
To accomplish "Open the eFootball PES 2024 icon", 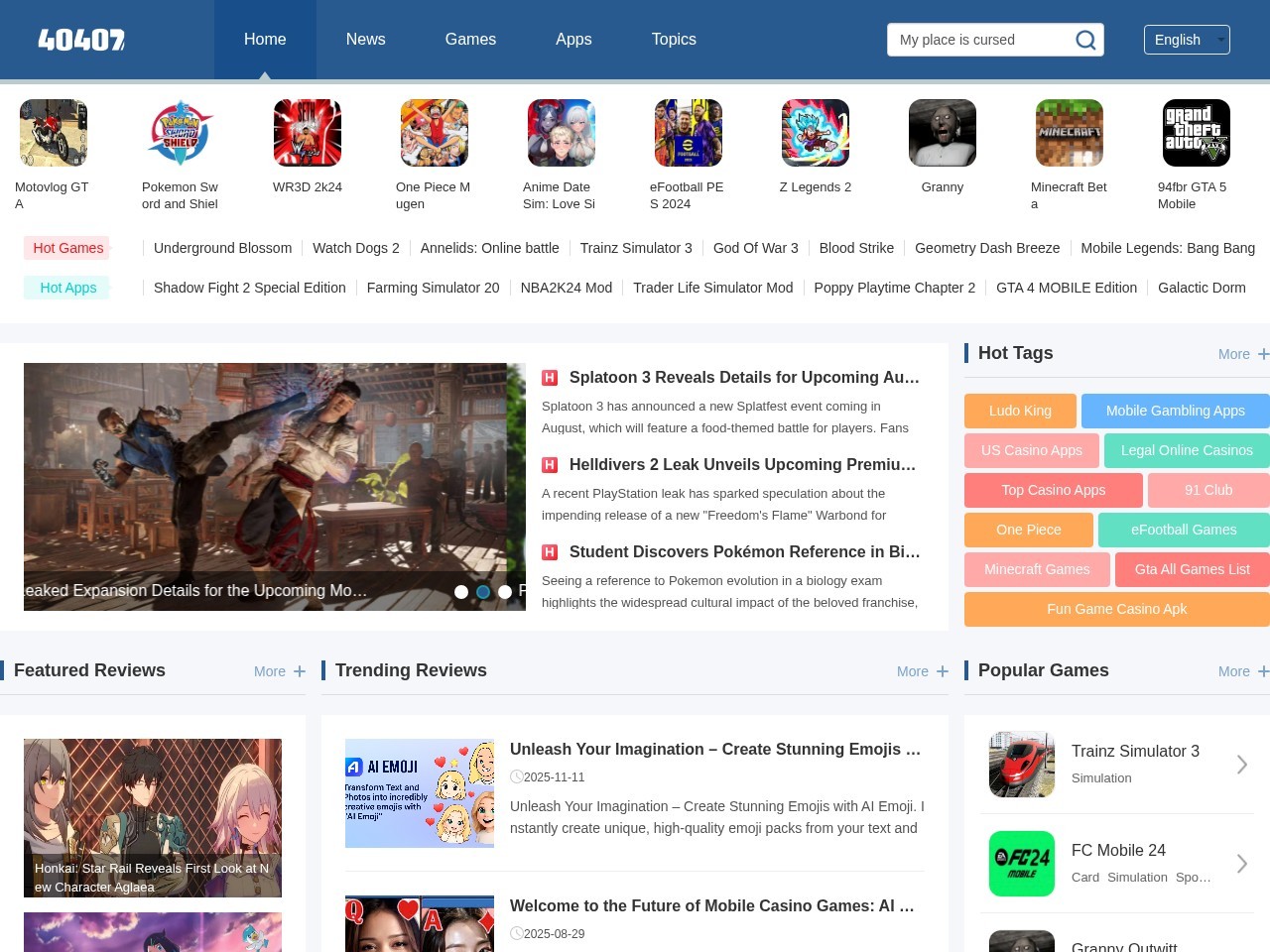I will (689, 133).
